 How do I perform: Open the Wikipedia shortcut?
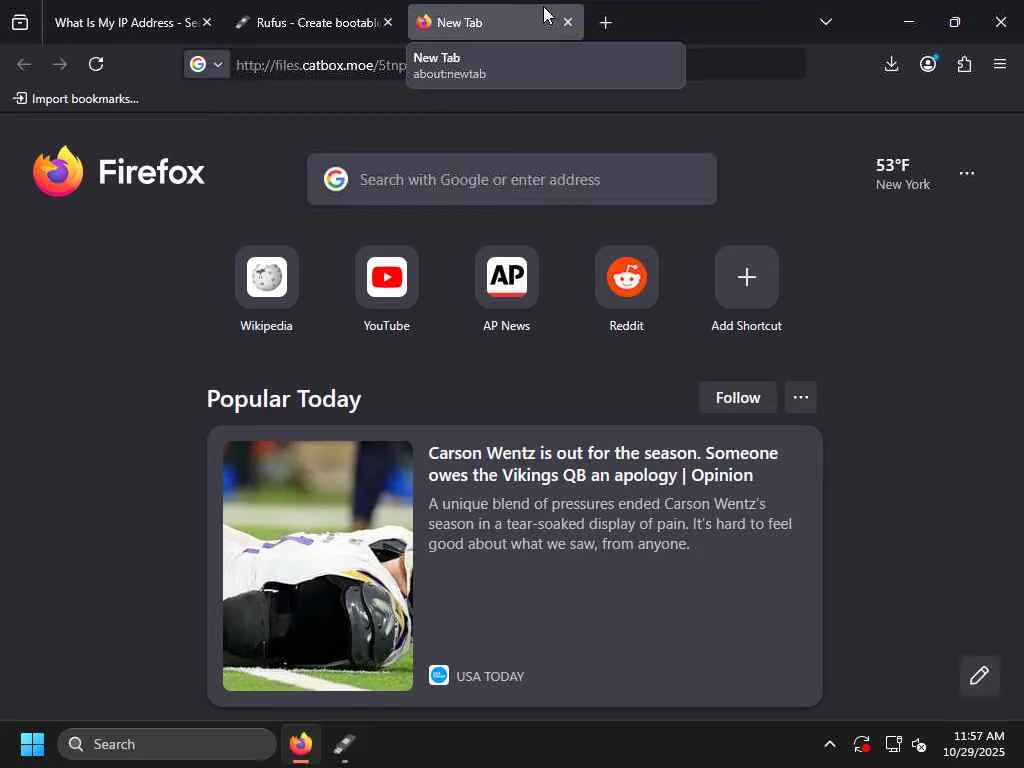tap(266, 289)
